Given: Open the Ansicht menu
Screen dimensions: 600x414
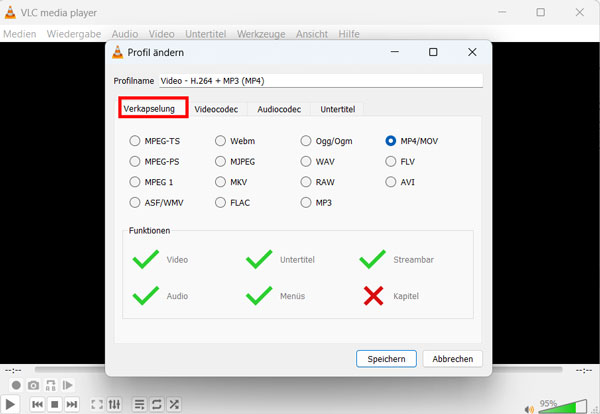Looking at the screenshot, I should 311,34.
